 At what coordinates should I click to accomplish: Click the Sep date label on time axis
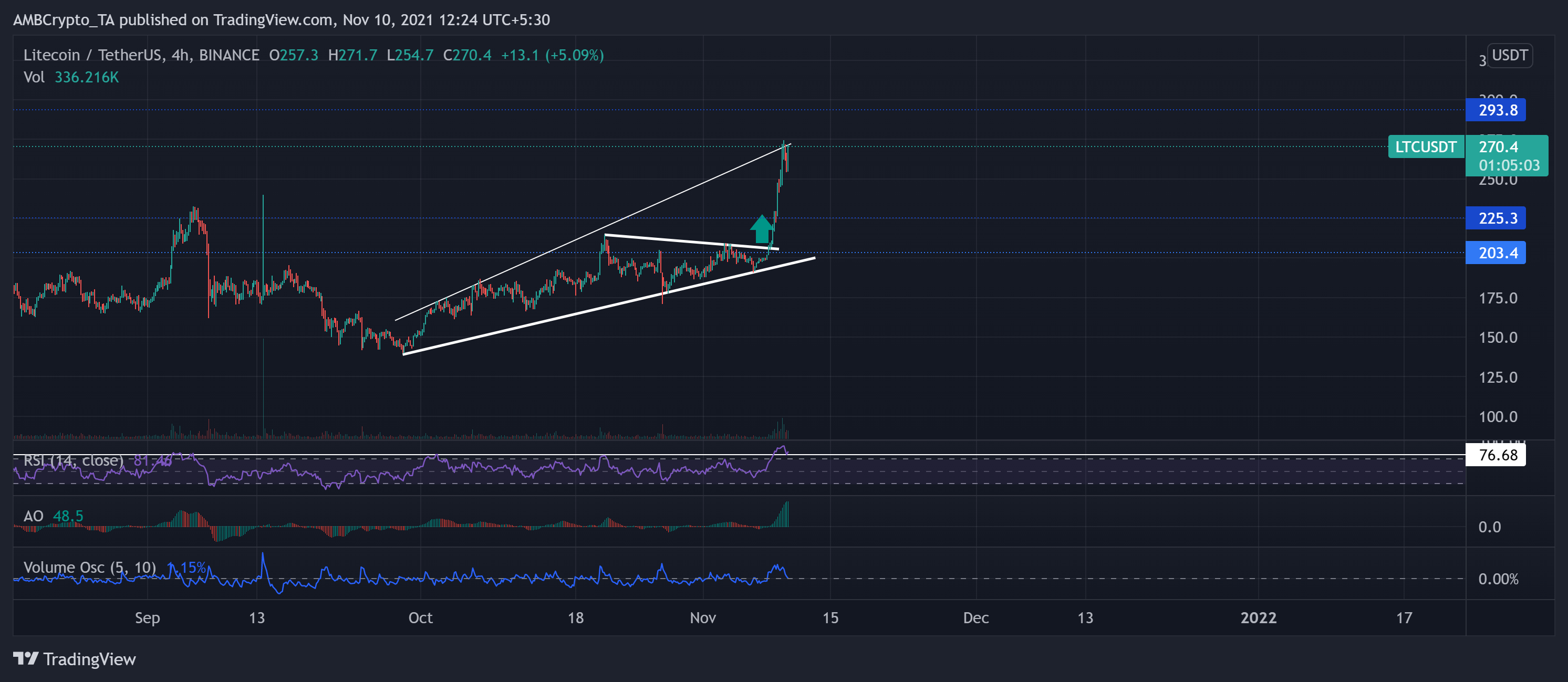tap(147, 618)
